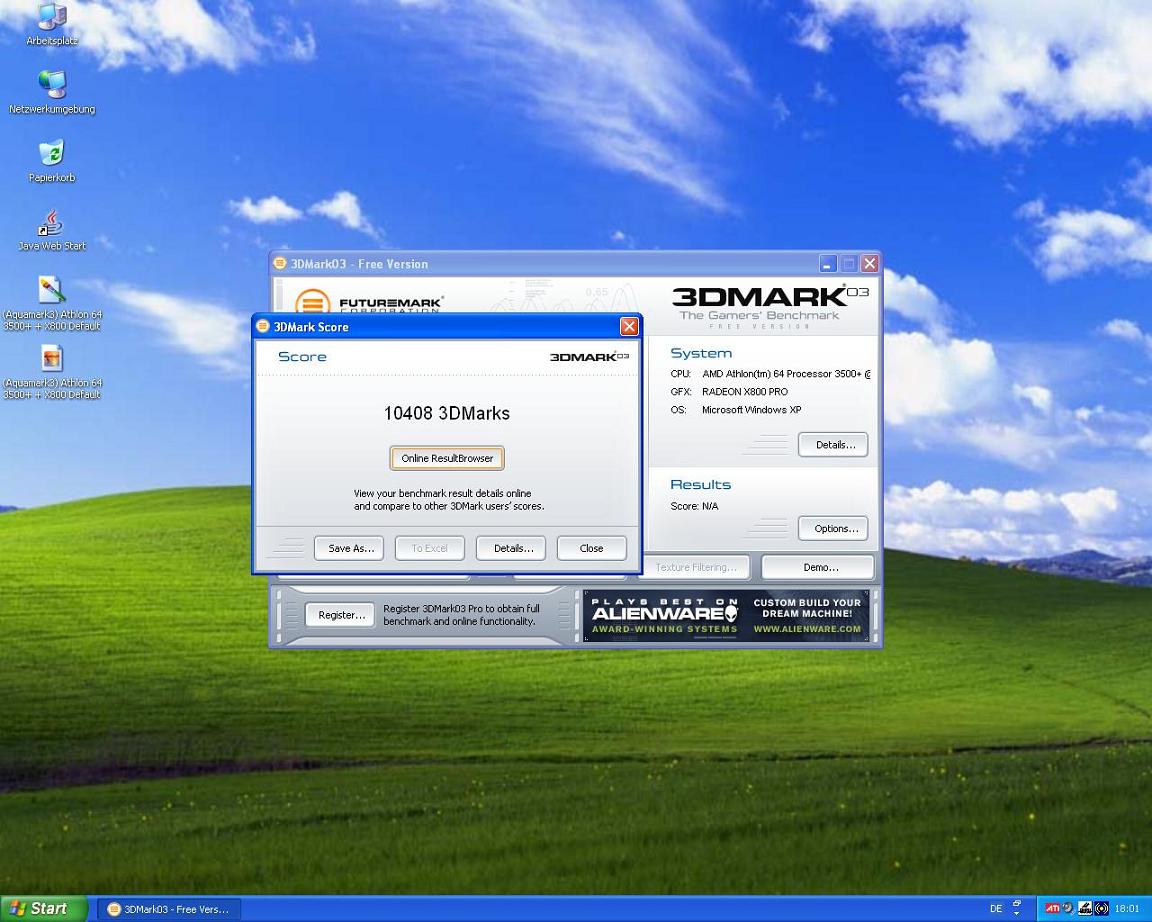Click the Score: N/A results text
The image size is (1152, 922).
tap(694, 506)
